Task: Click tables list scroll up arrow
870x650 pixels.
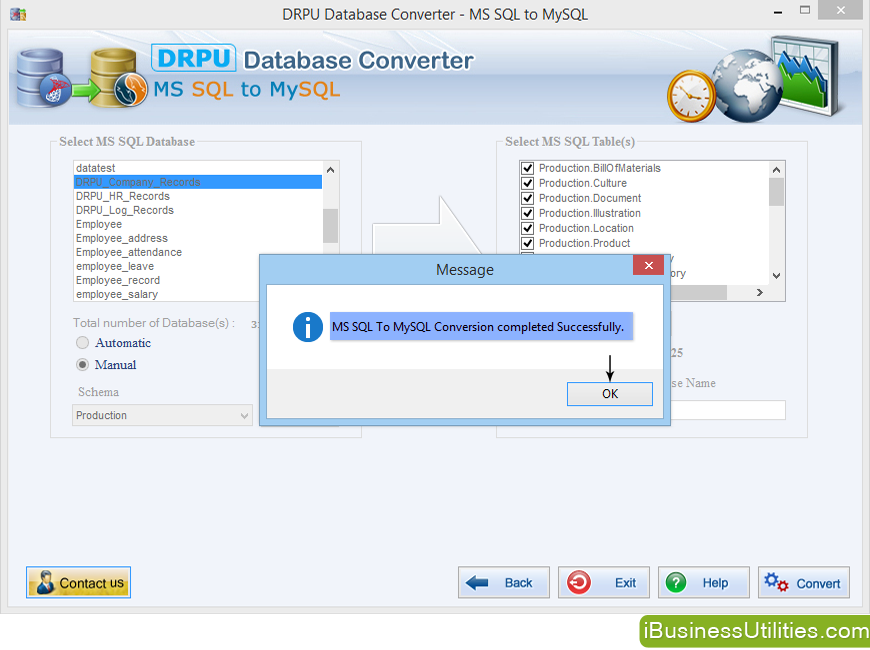Action: tap(776, 170)
